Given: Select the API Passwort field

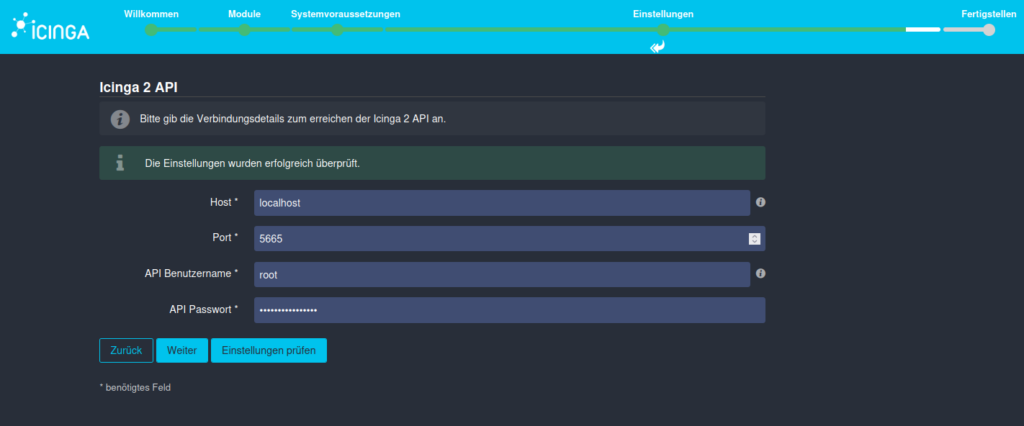Looking at the screenshot, I should (509, 310).
